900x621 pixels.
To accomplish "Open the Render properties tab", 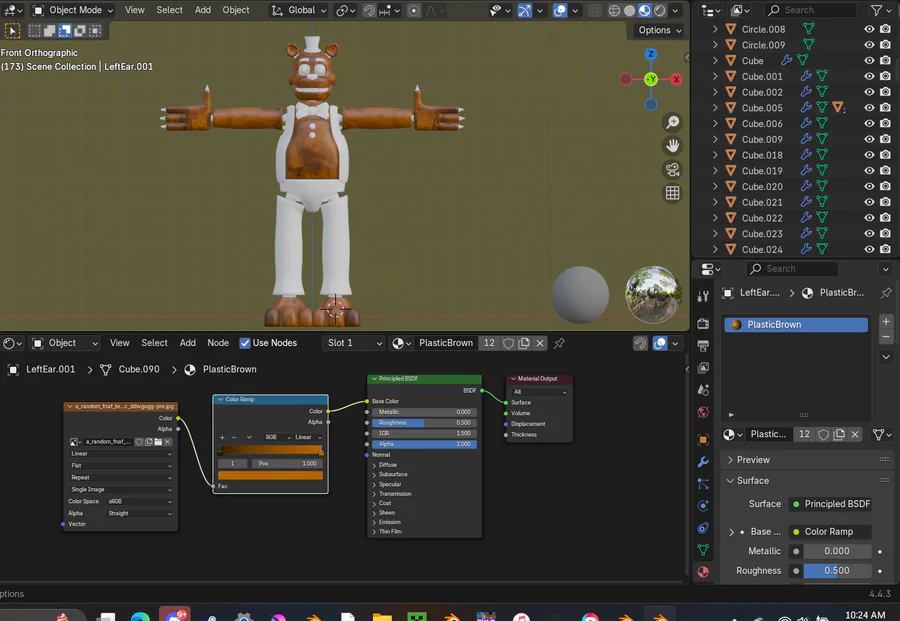I will coord(703,324).
